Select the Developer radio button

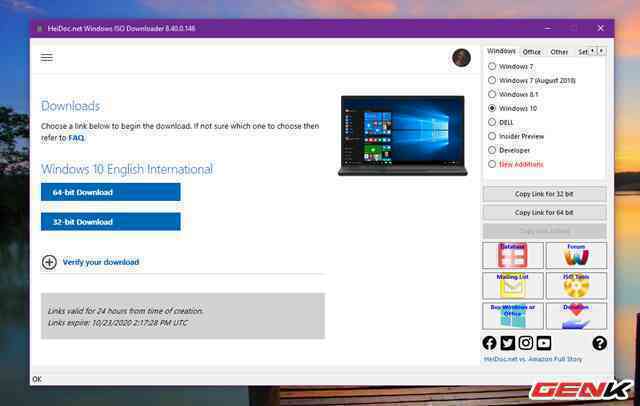(x=492, y=150)
